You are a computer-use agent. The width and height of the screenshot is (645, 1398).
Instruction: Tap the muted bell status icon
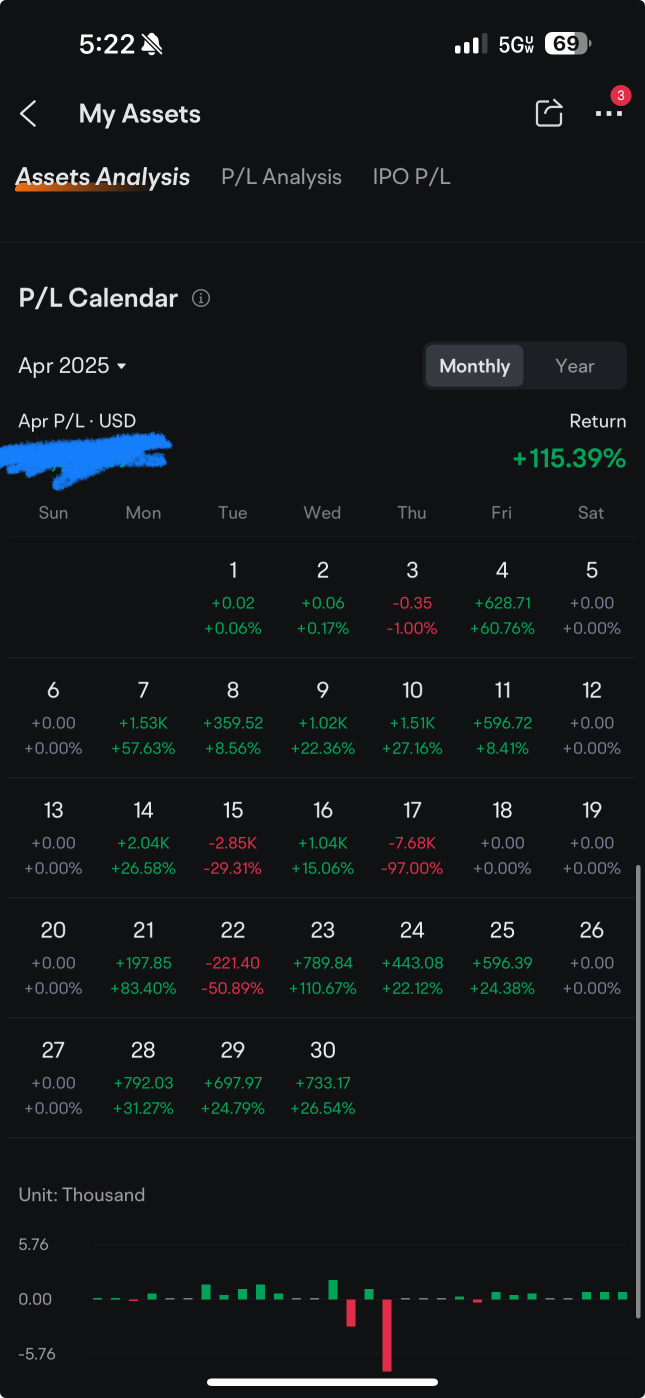(152, 44)
